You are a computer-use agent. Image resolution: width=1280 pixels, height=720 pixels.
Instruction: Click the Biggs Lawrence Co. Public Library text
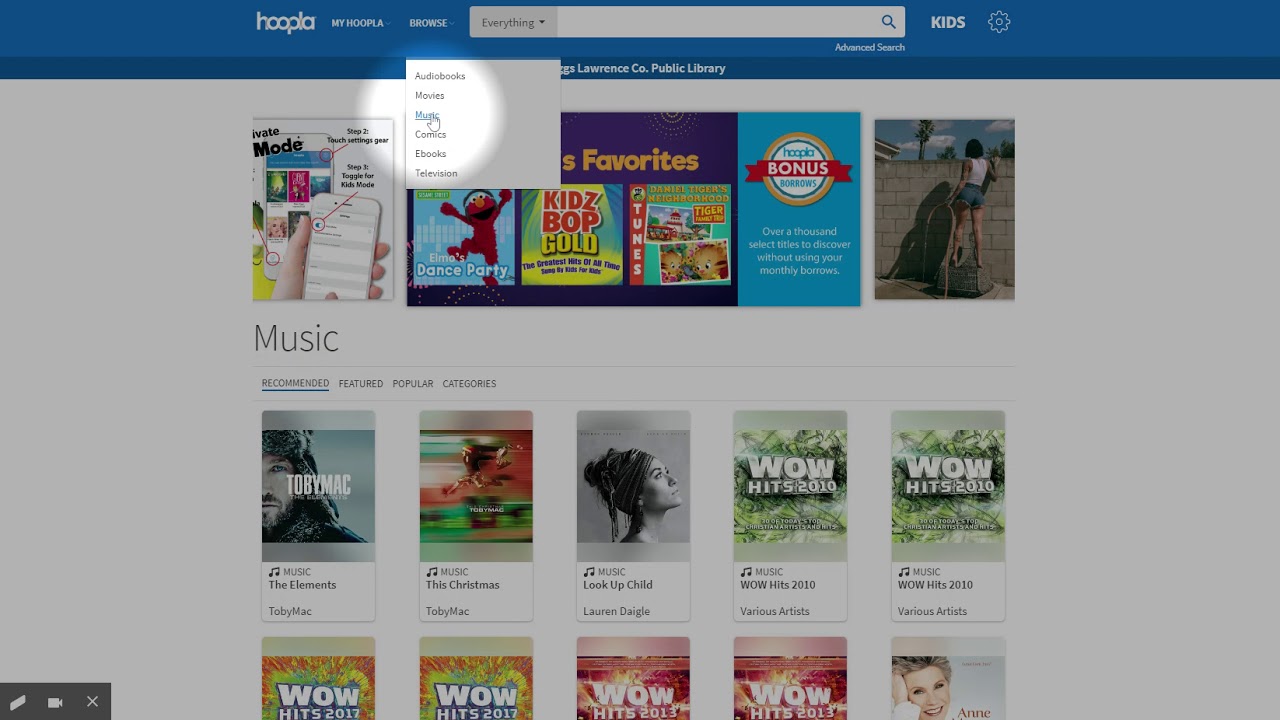[x=643, y=68]
